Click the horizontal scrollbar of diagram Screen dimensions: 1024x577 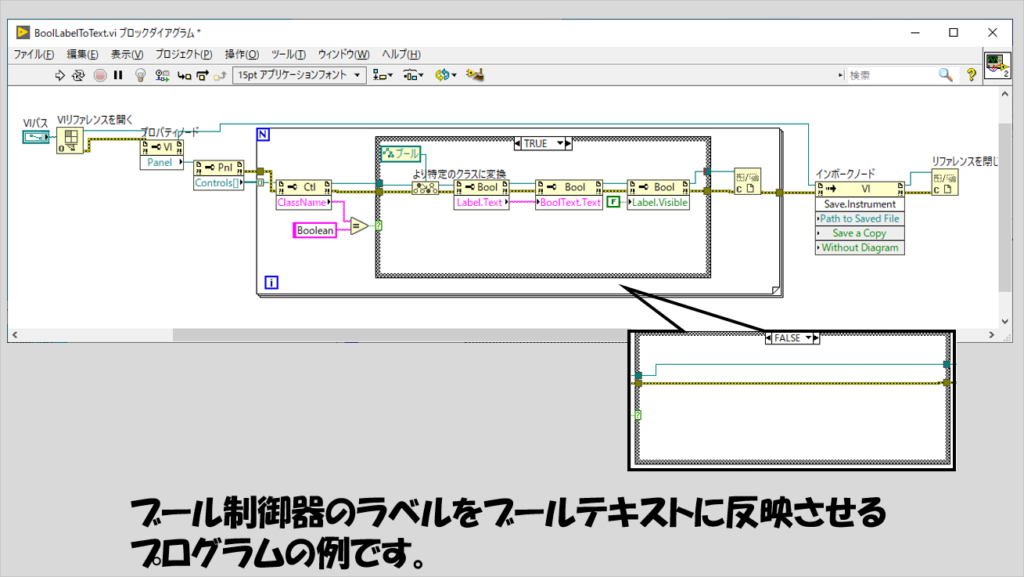click(x=400, y=335)
